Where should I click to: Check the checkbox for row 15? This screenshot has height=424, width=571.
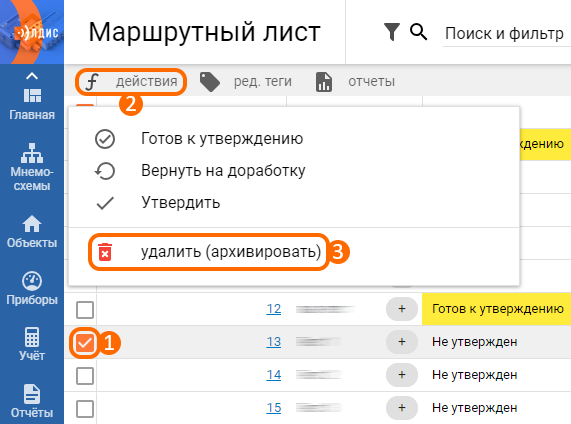click(x=85, y=409)
